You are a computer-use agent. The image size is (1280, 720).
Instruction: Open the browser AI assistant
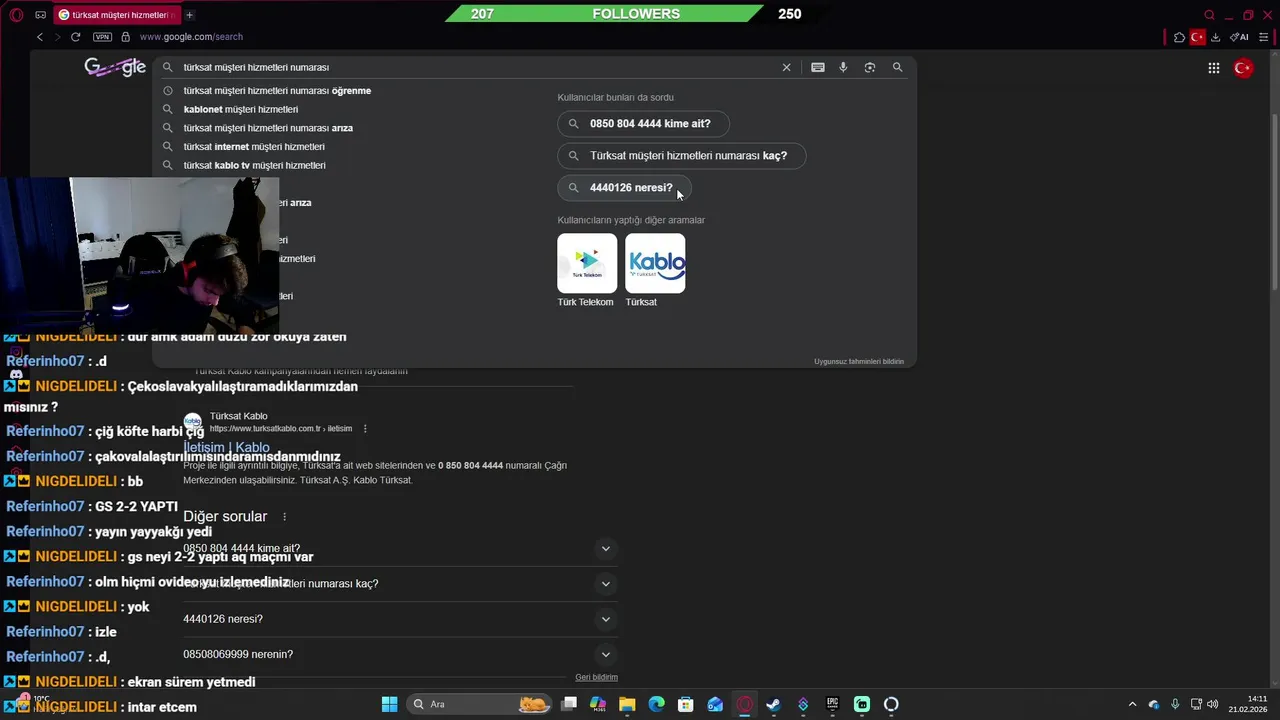(1239, 37)
